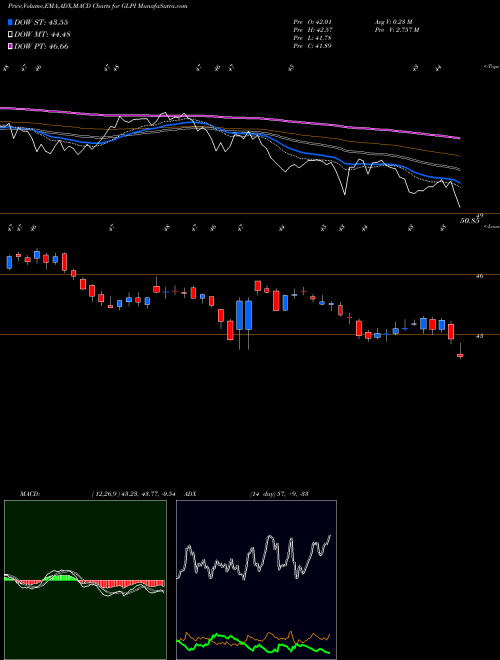Open the dark-blue ADX indicator panel

[256, 580]
